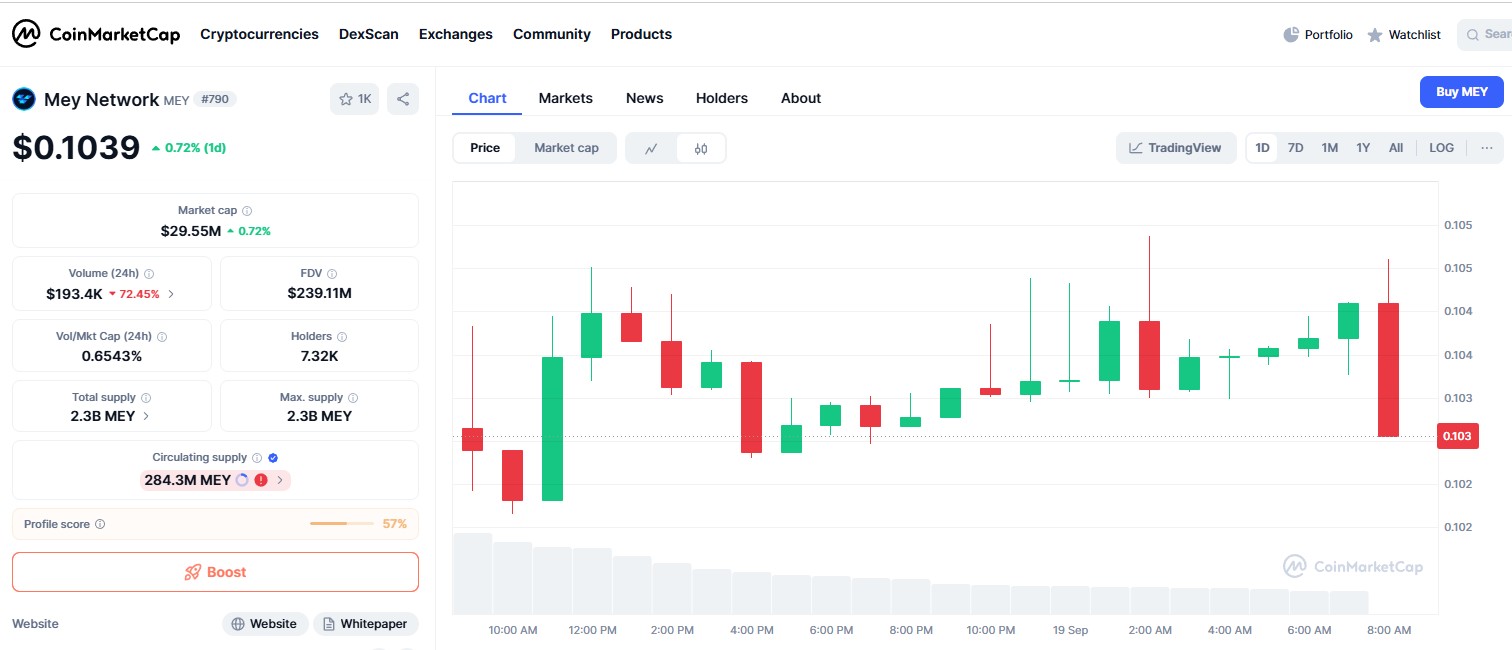This screenshot has width=1512, height=650.
Task: Click the info icon next to Circulating supply
Action: click(x=257, y=458)
